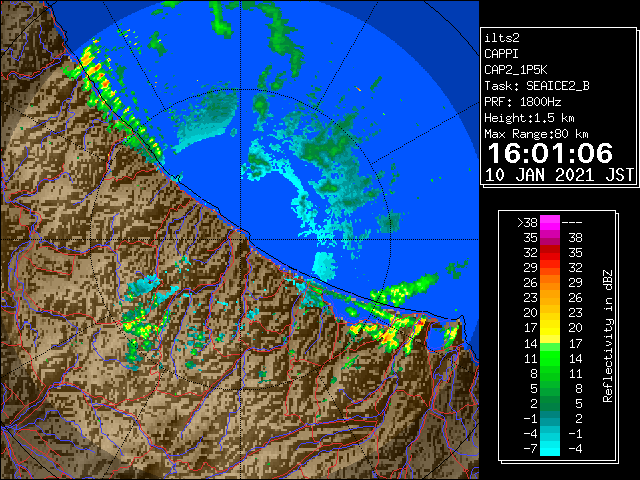Click the 'CAPPI' product label
The width and height of the screenshot is (640, 480).
tap(501, 54)
